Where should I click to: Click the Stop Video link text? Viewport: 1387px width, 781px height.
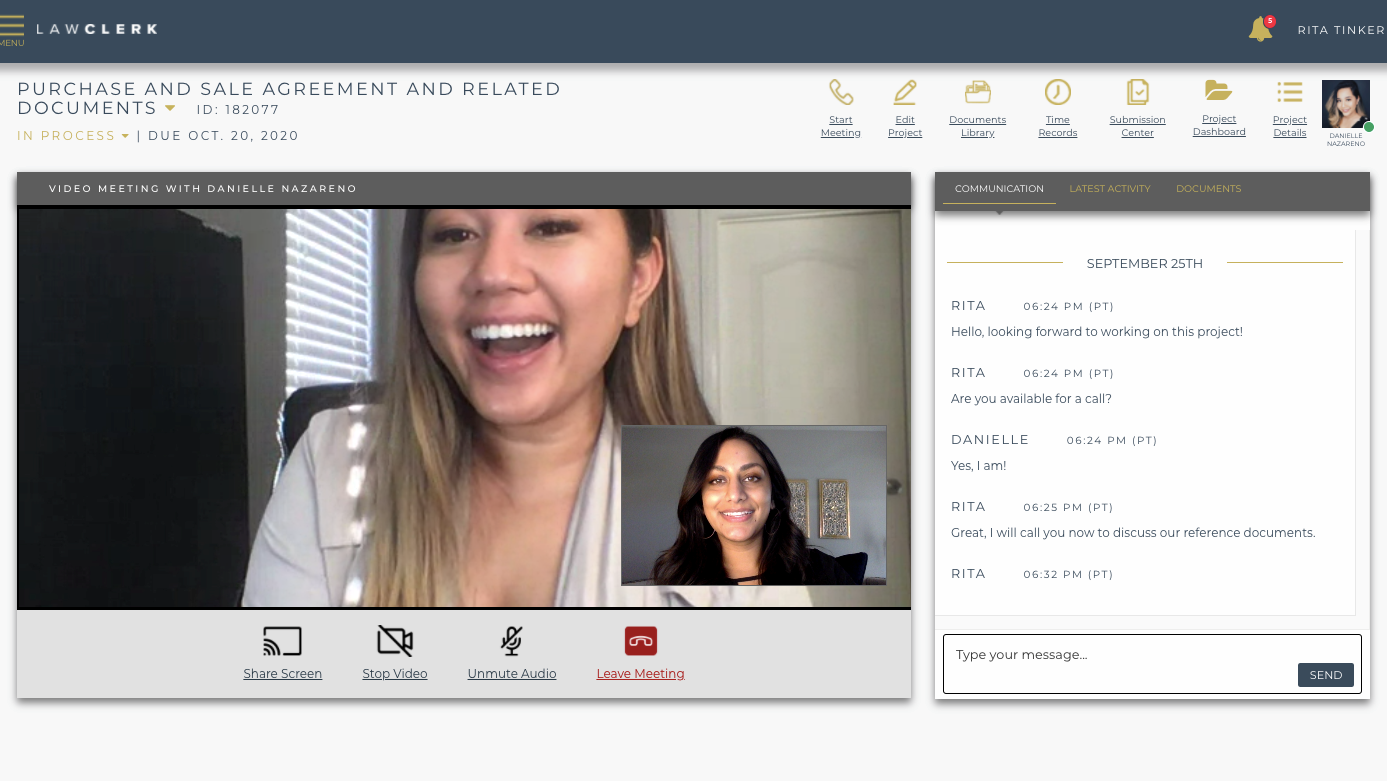point(395,674)
